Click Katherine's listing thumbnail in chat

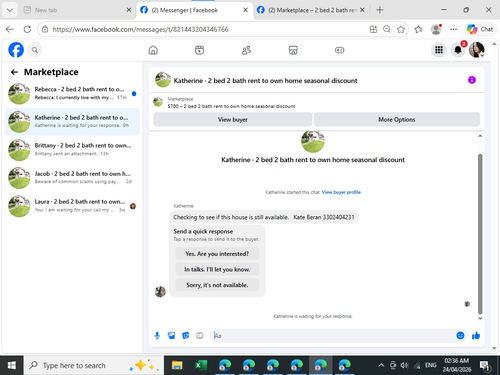[x=313, y=141]
